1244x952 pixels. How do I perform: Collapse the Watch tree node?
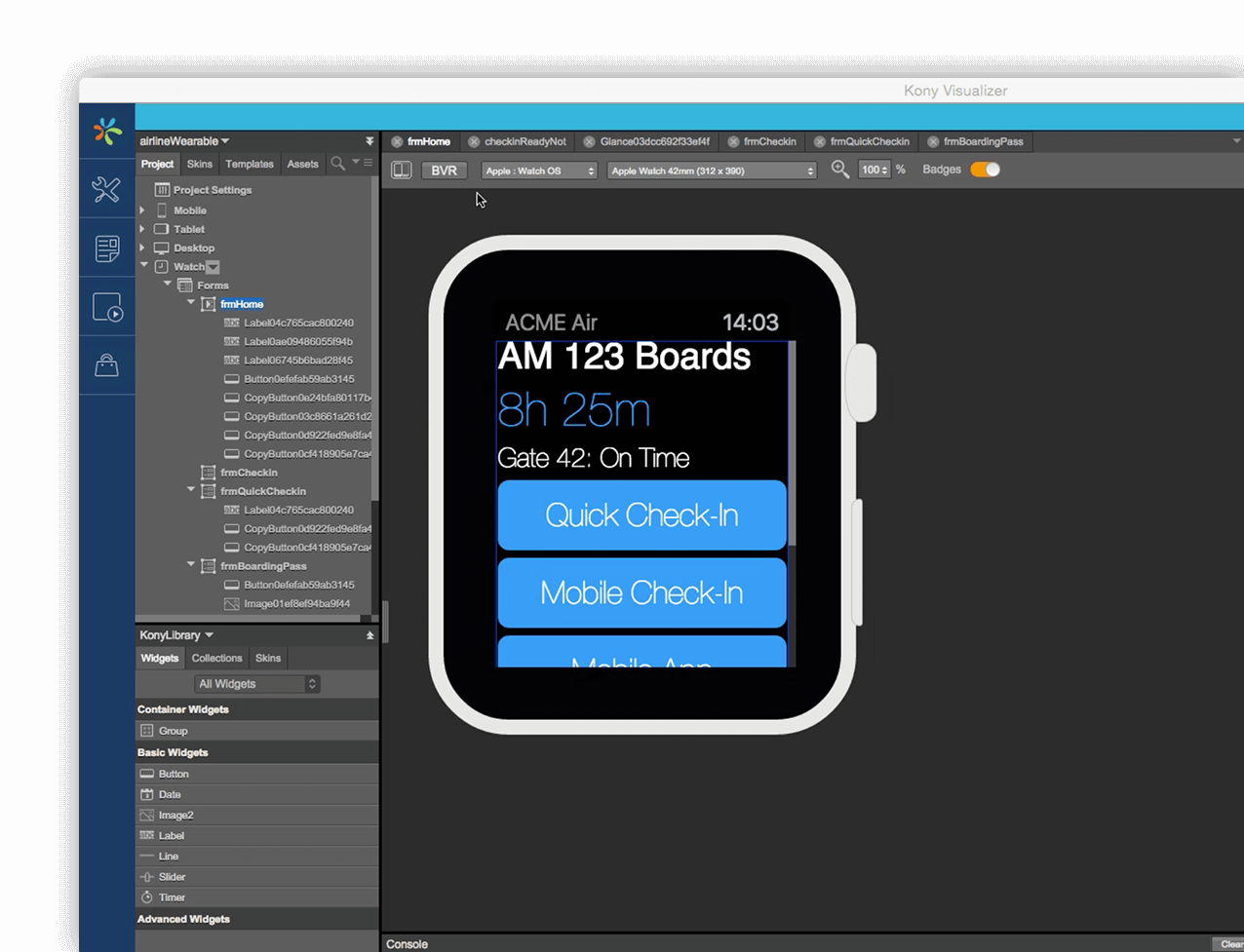[x=143, y=266]
